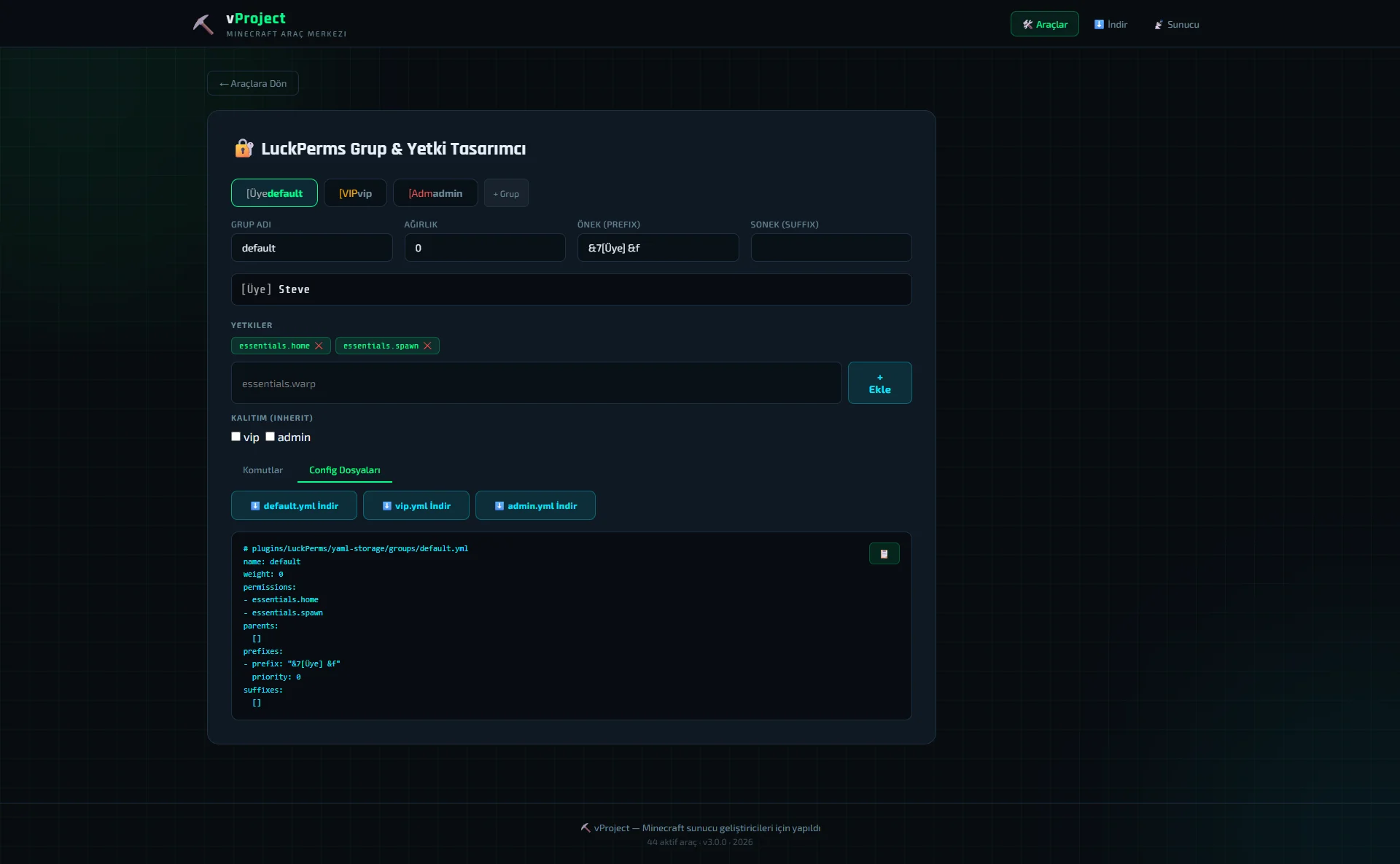The height and width of the screenshot is (864, 1400).
Task: Go back via Araçlara Dön button
Action: pyautogui.click(x=253, y=83)
